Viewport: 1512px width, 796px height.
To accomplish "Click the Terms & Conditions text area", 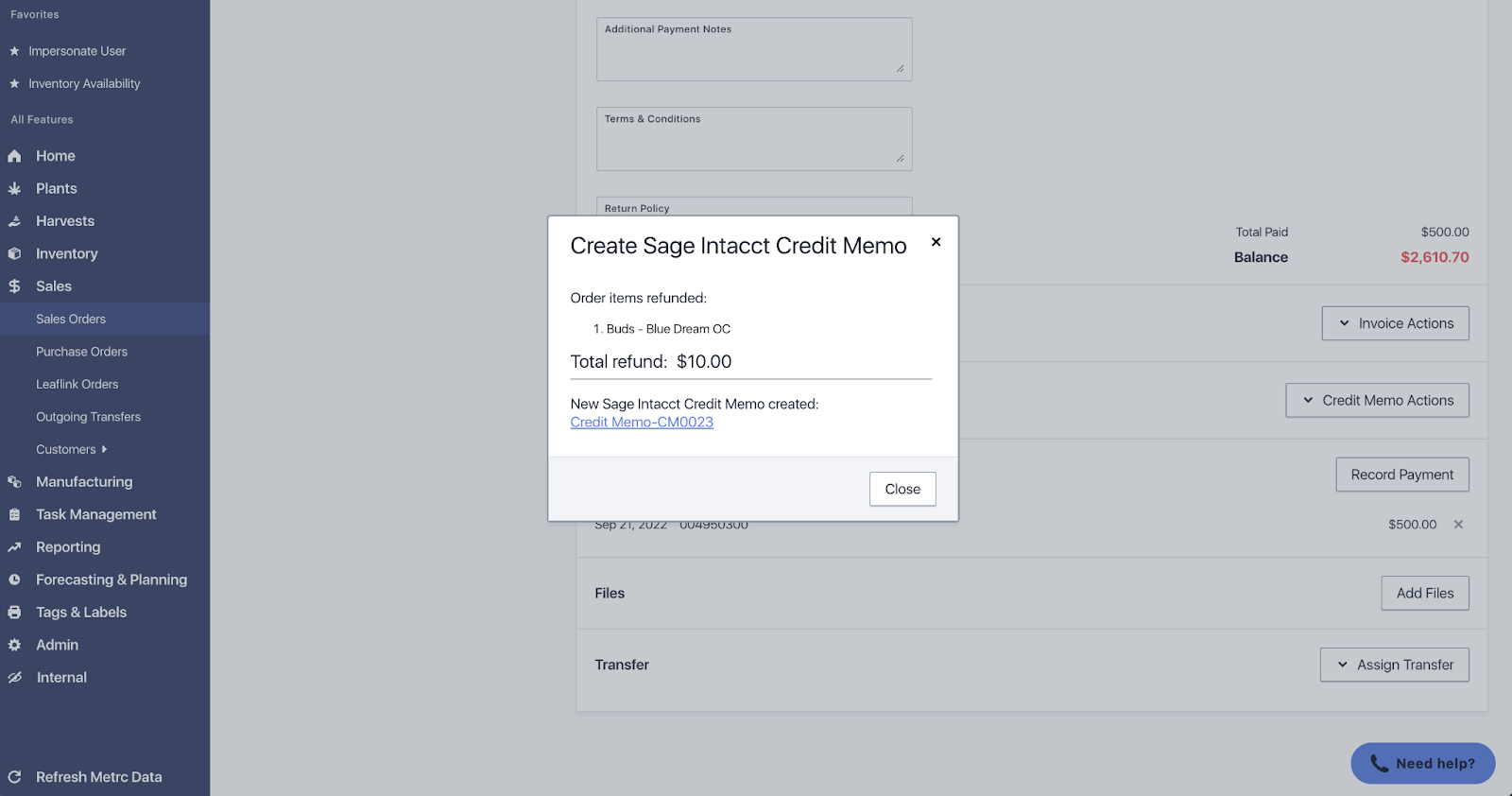I will [754, 139].
